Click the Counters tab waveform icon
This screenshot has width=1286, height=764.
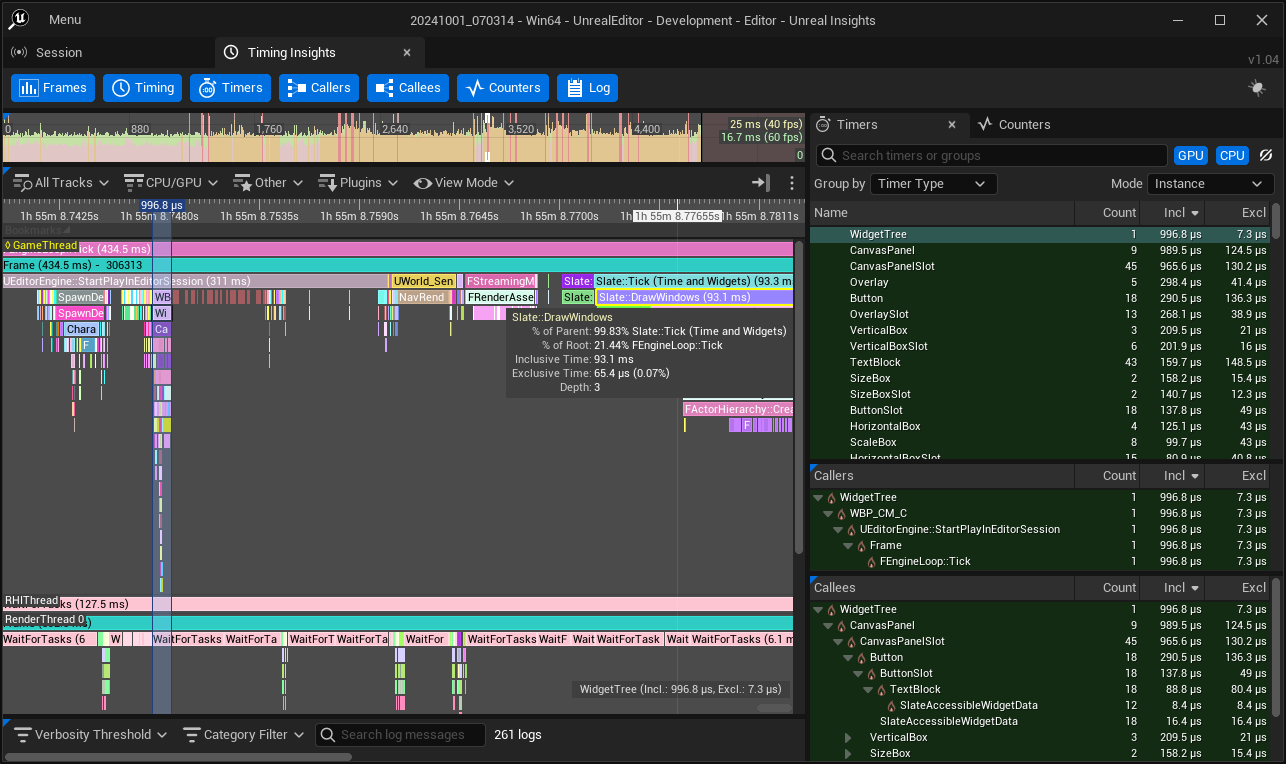pyautogui.click(x=985, y=125)
